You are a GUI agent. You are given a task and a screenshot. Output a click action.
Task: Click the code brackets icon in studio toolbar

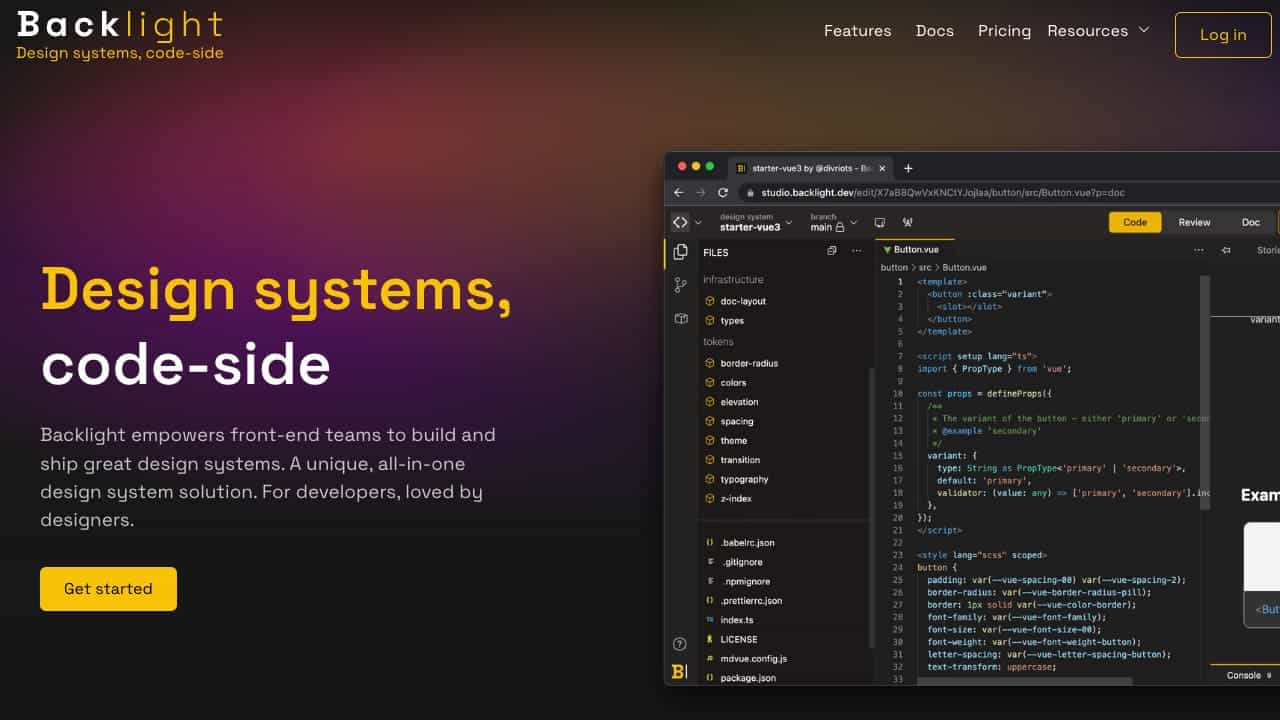tap(680, 222)
